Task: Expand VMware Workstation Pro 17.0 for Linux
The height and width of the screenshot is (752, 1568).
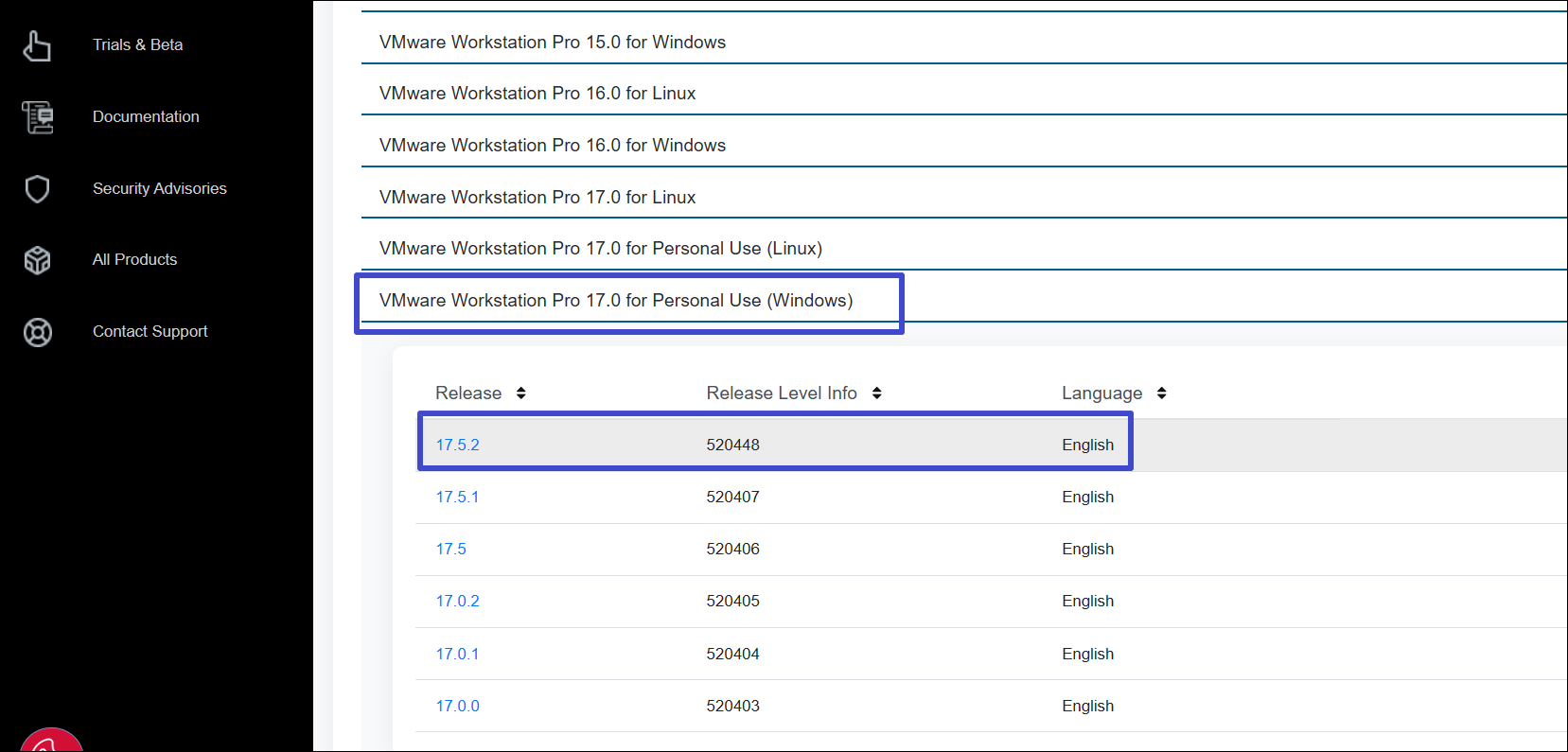Action: (x=537, y=198)
